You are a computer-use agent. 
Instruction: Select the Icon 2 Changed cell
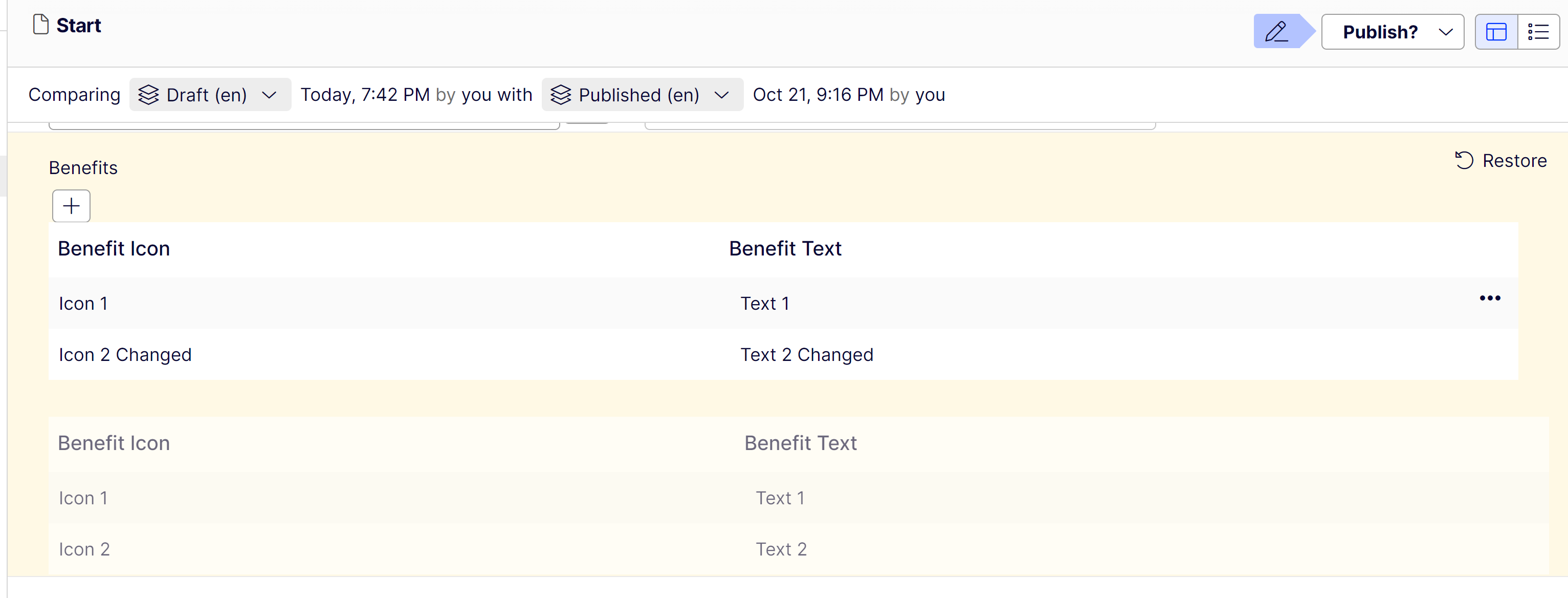(x=125, y=354)
